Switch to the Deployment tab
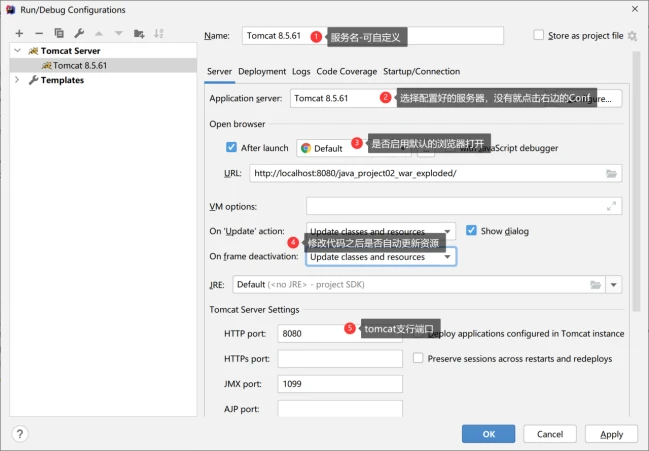 tap(262, 72)
